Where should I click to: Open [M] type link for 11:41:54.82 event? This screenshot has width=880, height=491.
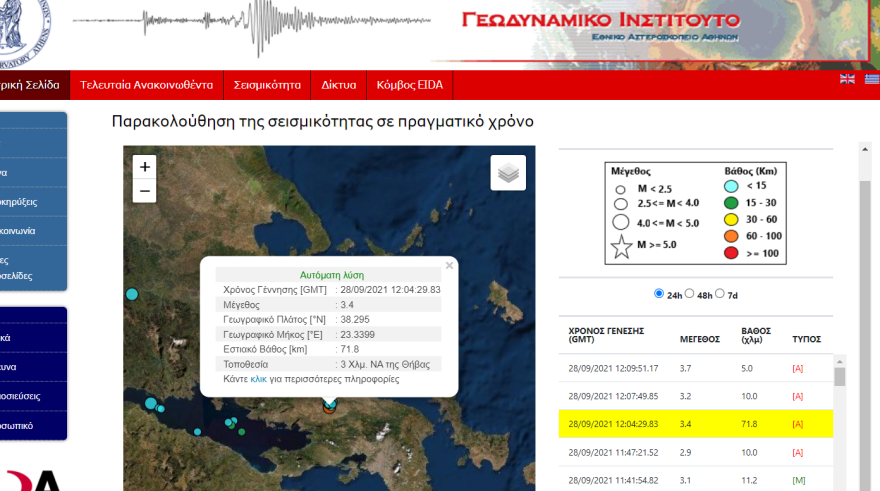coord(799,480)
